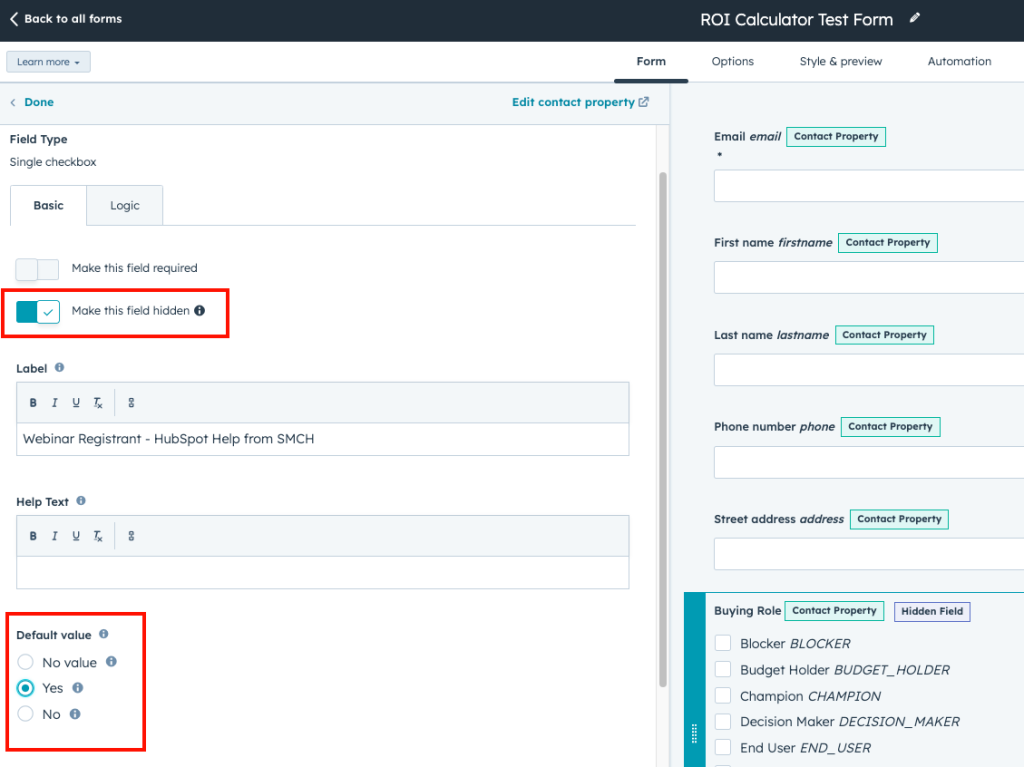The image size is (1024, 767).
Task: Switch to the Logic field settings tab
Action: click(x=125, y=205)
